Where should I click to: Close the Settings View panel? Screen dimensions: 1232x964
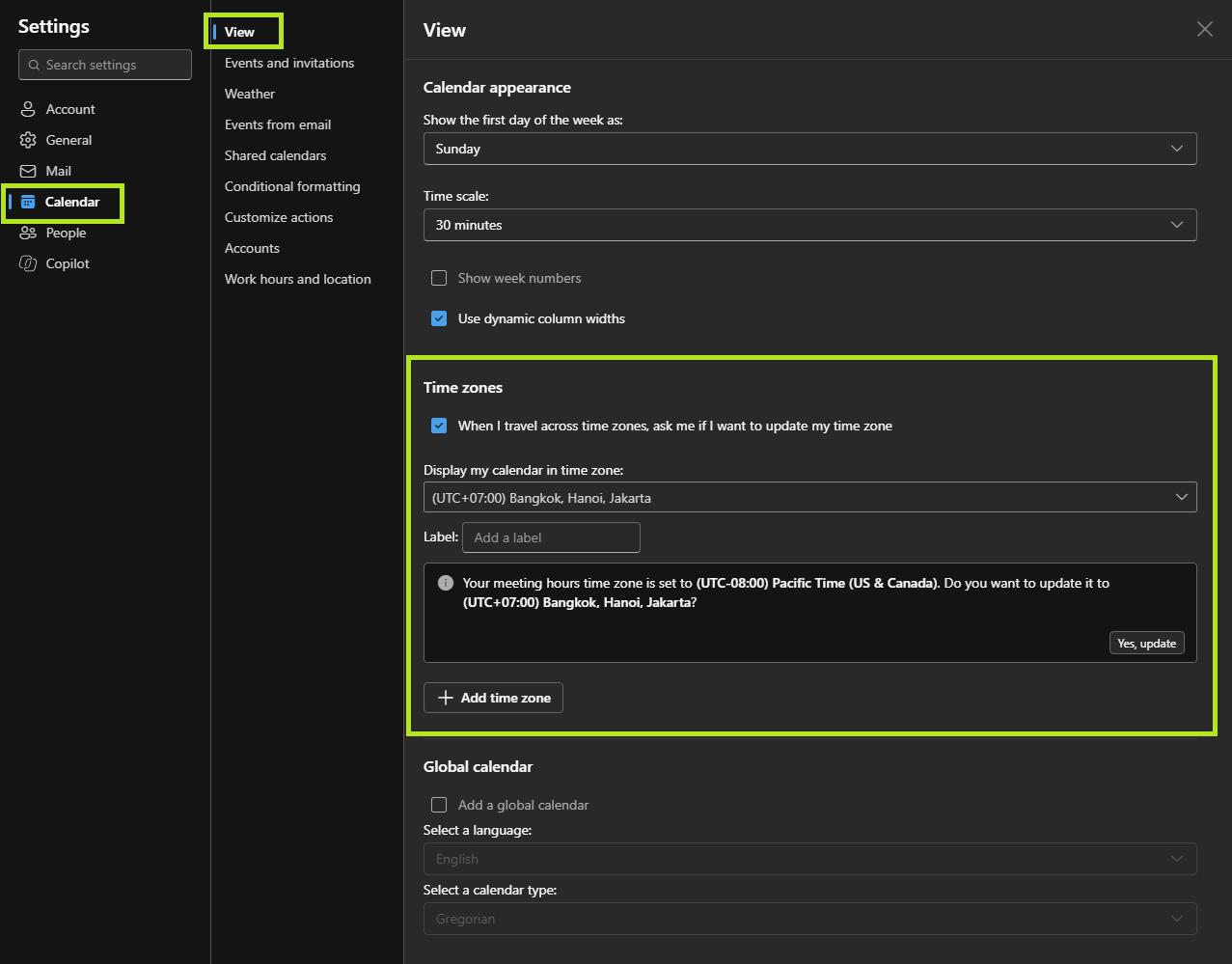[1205, 29]
